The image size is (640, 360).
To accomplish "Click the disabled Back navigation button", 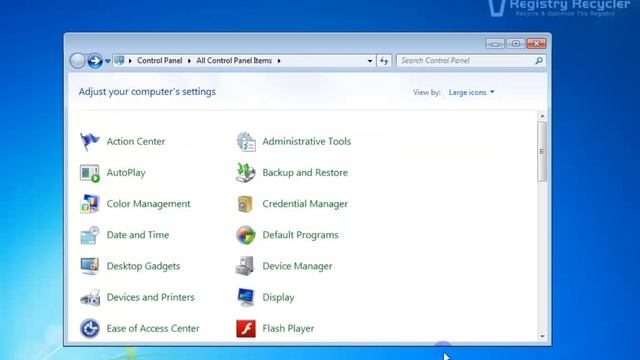I will (x=77, y=61).
